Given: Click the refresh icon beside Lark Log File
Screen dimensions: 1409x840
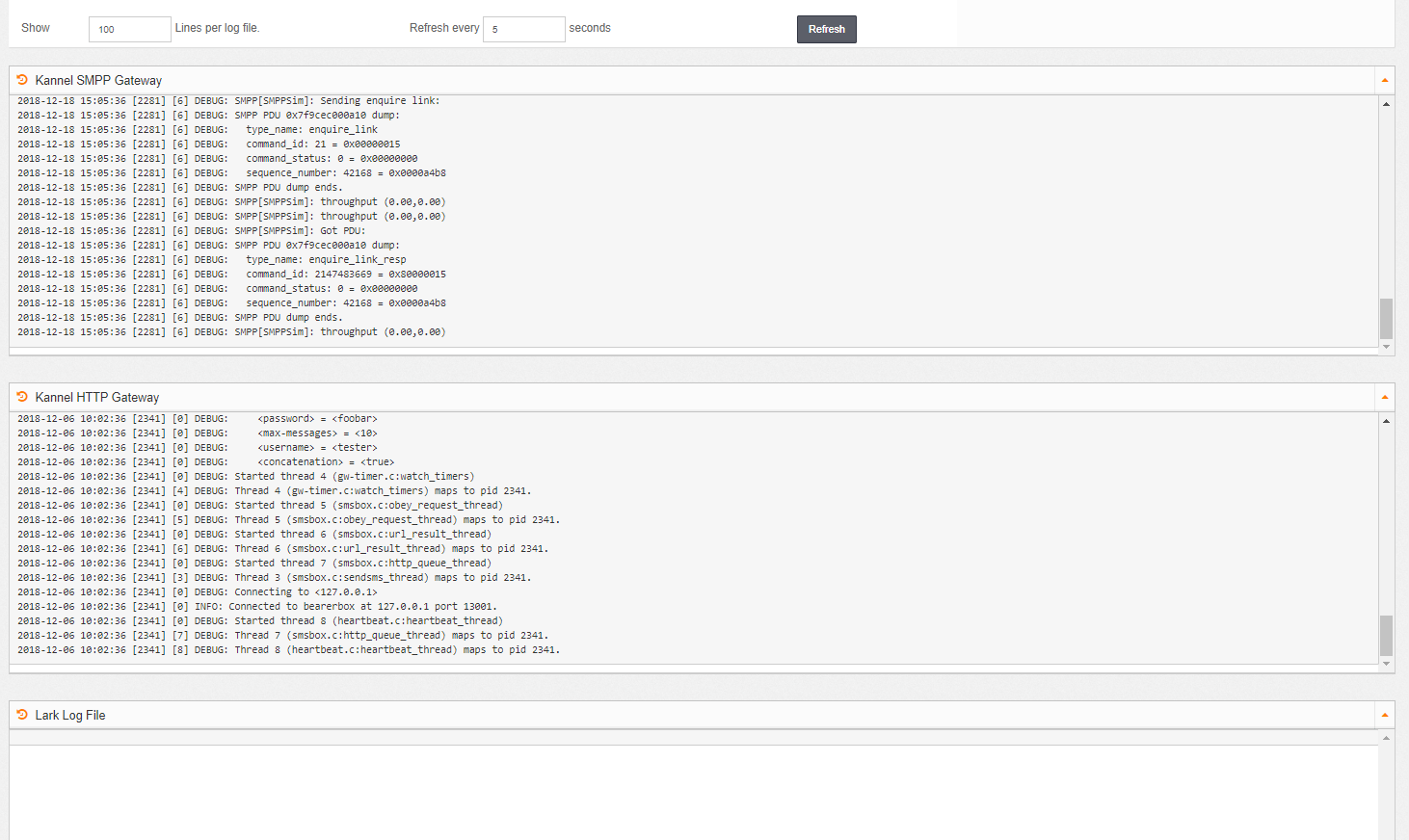Looking at the screenshot, I should (22, 715).
